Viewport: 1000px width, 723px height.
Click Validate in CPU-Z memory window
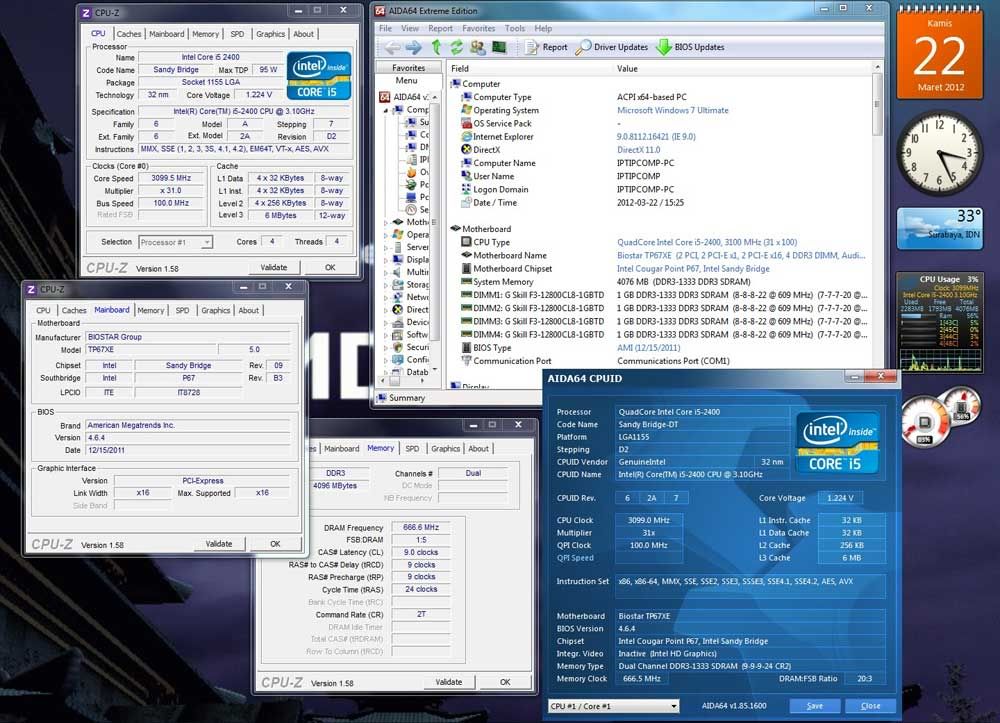[x=449, y=682]
